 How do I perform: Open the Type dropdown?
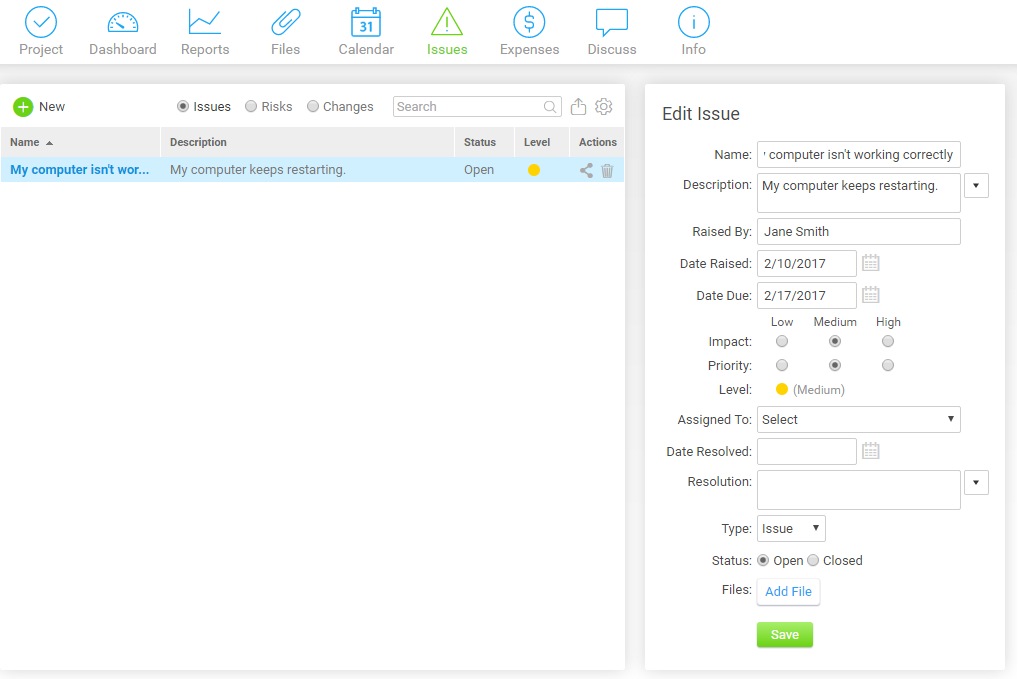click(x=791, y=528)
